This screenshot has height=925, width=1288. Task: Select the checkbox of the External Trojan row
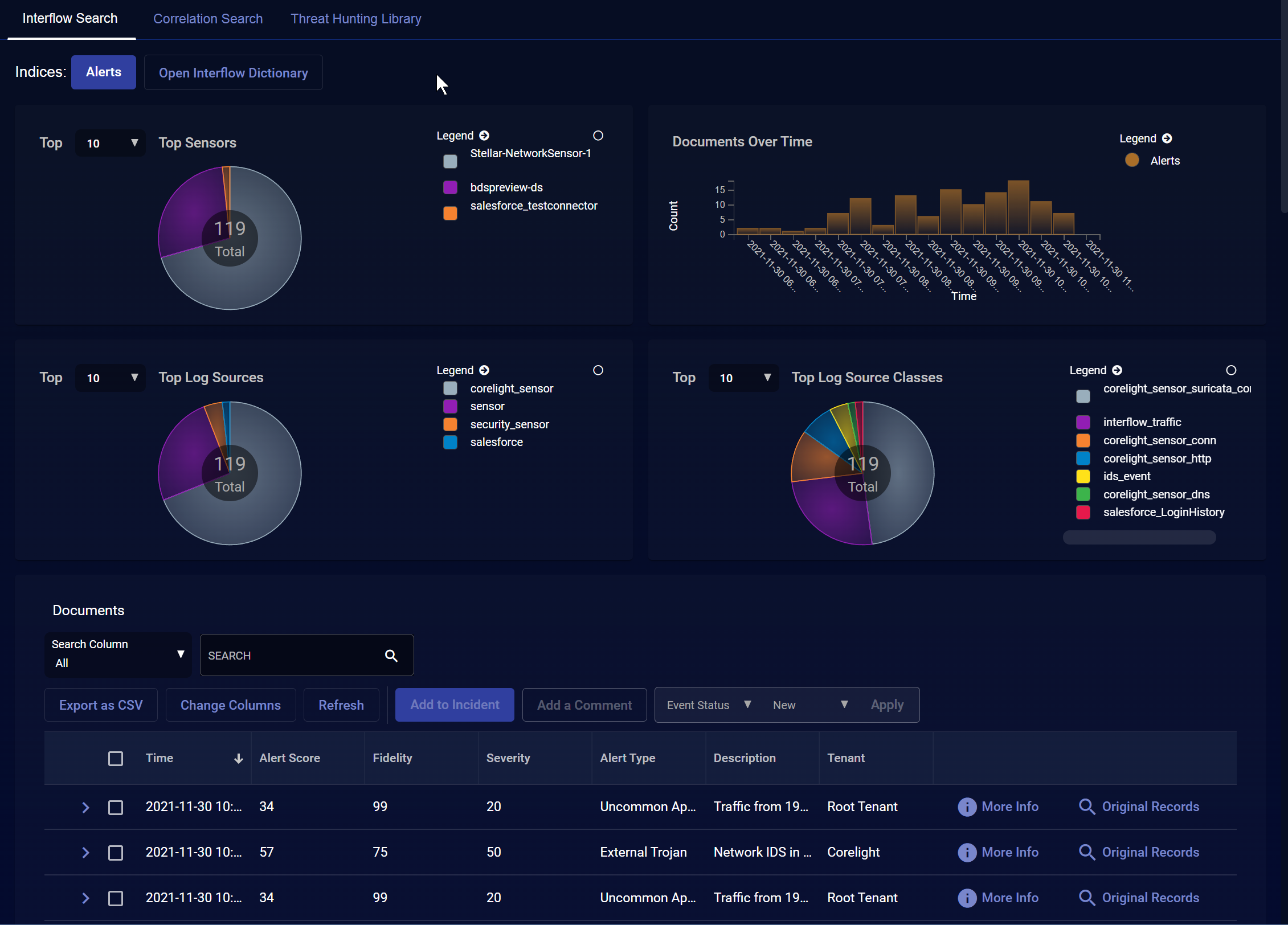pyautogui.click(x=116, y=853)
